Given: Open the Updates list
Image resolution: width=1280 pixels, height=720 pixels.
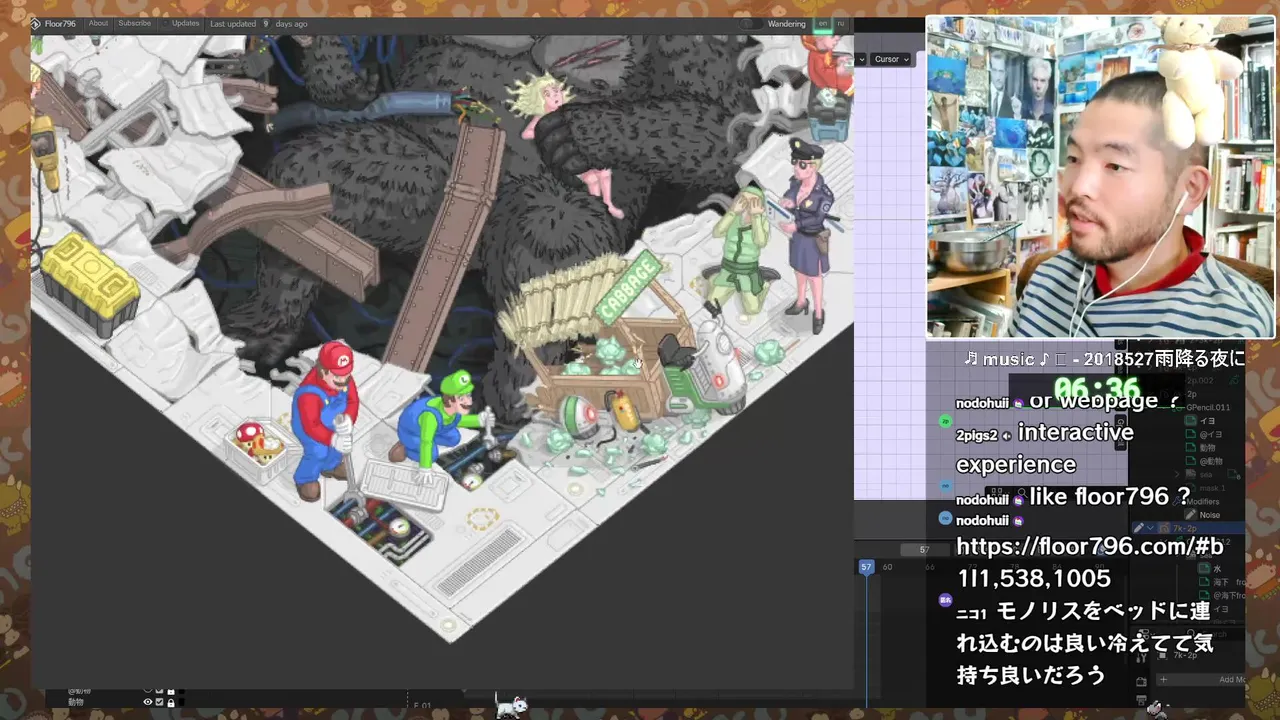Looking at the screenshot, I should (185, 23).
